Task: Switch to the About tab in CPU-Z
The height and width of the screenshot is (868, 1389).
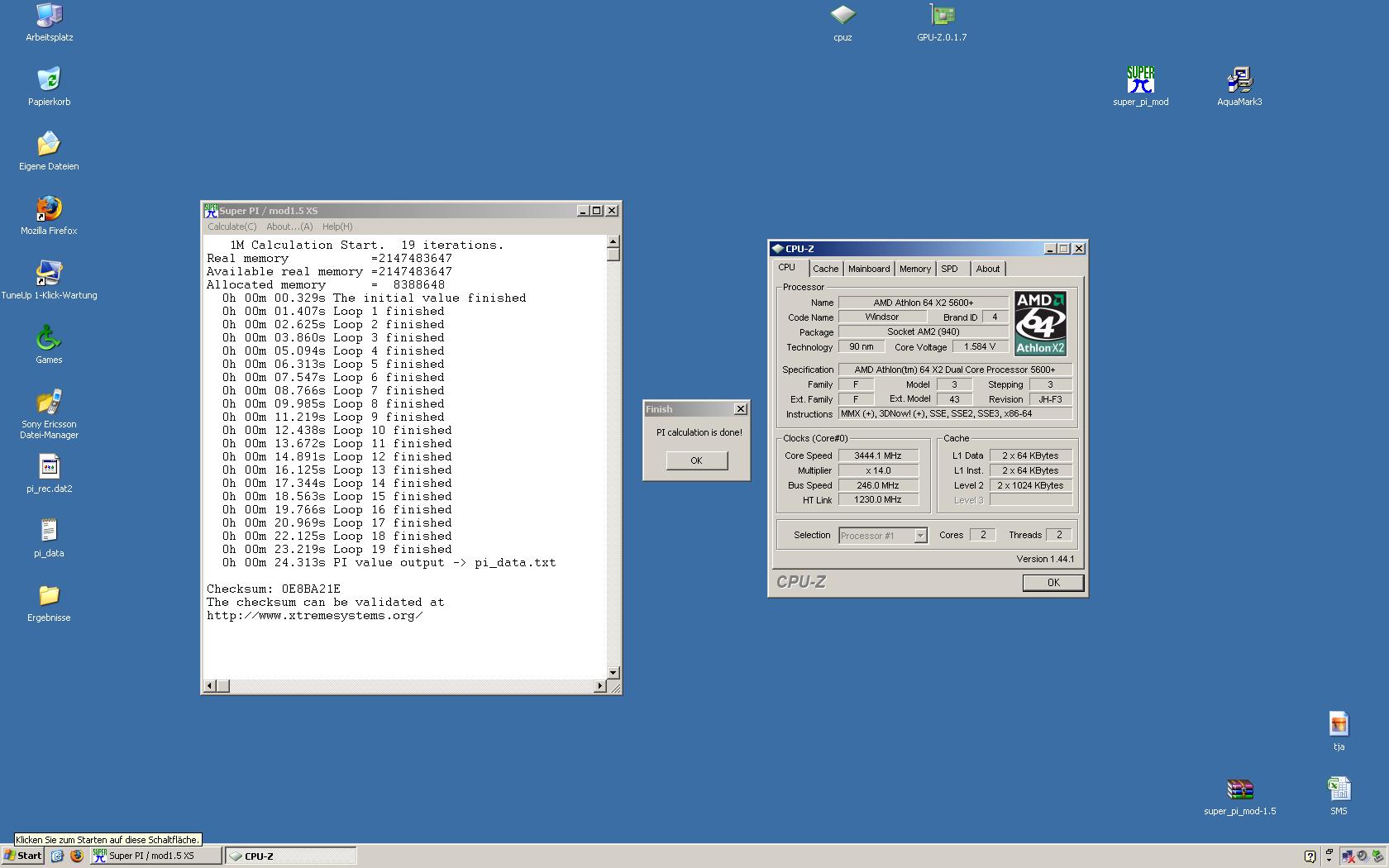Action: pos(987,269)
